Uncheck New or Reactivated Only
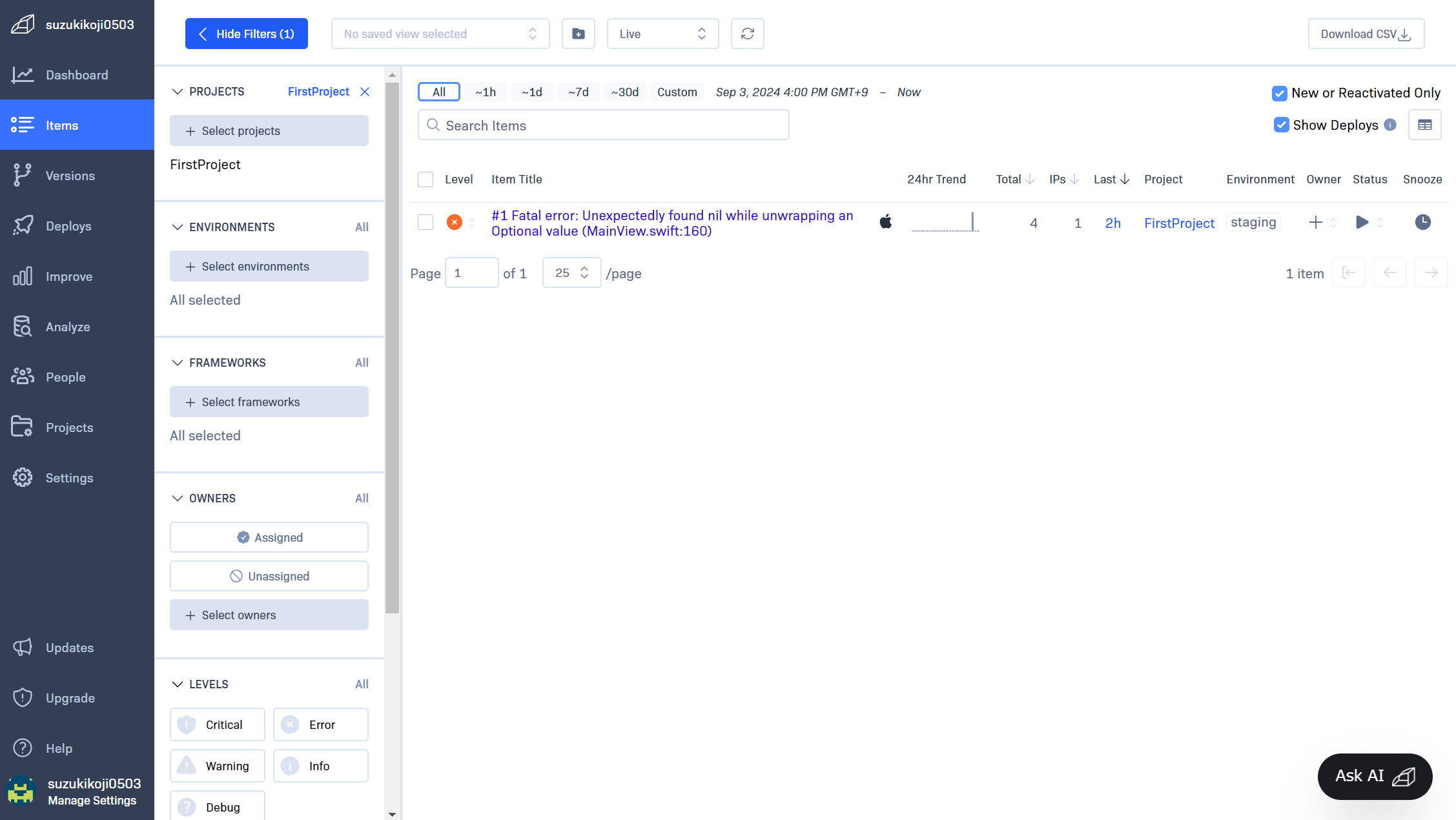1456x820 pixels. [x=1279, y=93]
